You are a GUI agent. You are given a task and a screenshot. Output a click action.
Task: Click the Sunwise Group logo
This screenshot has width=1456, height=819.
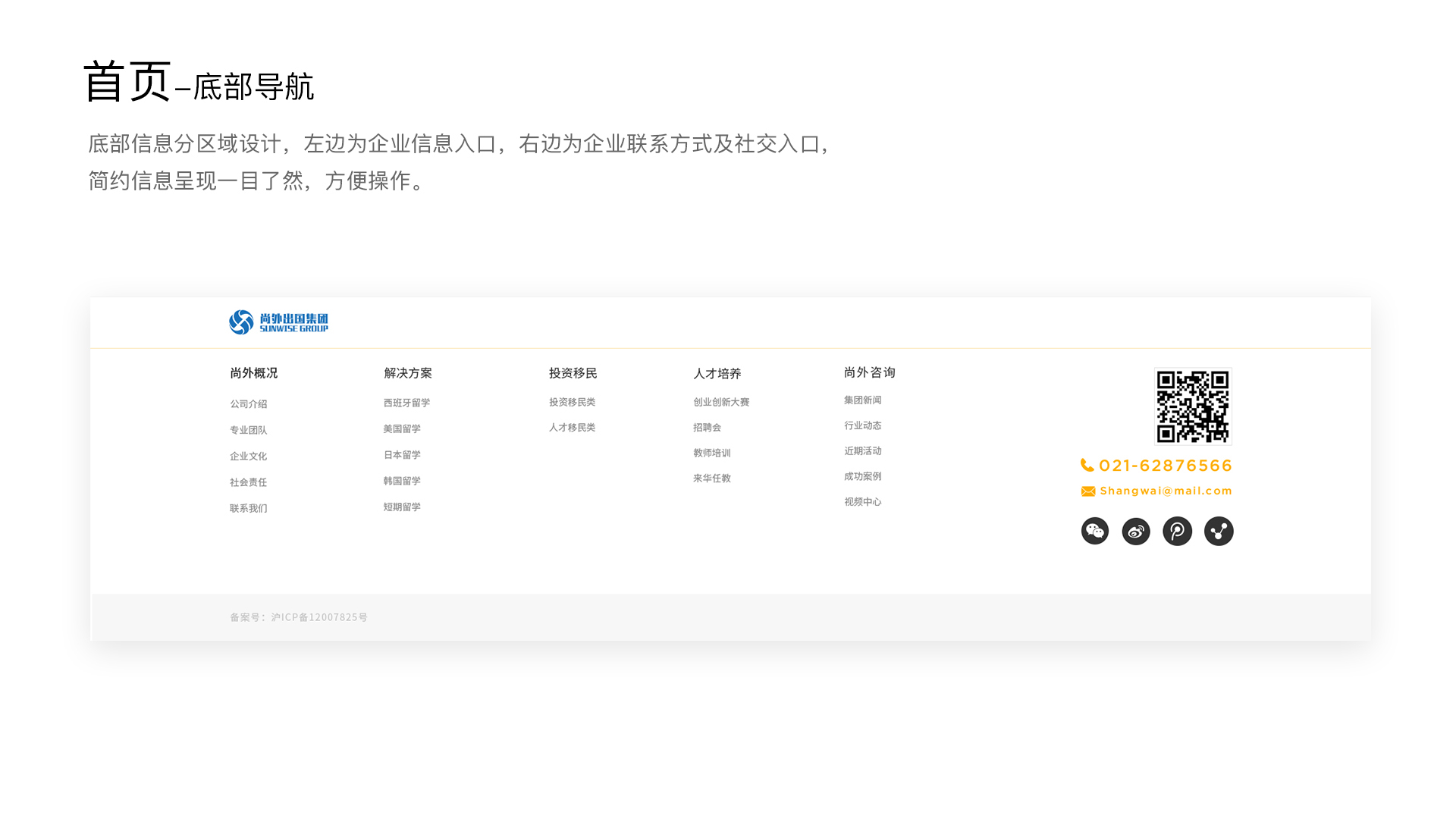point(278,322)
